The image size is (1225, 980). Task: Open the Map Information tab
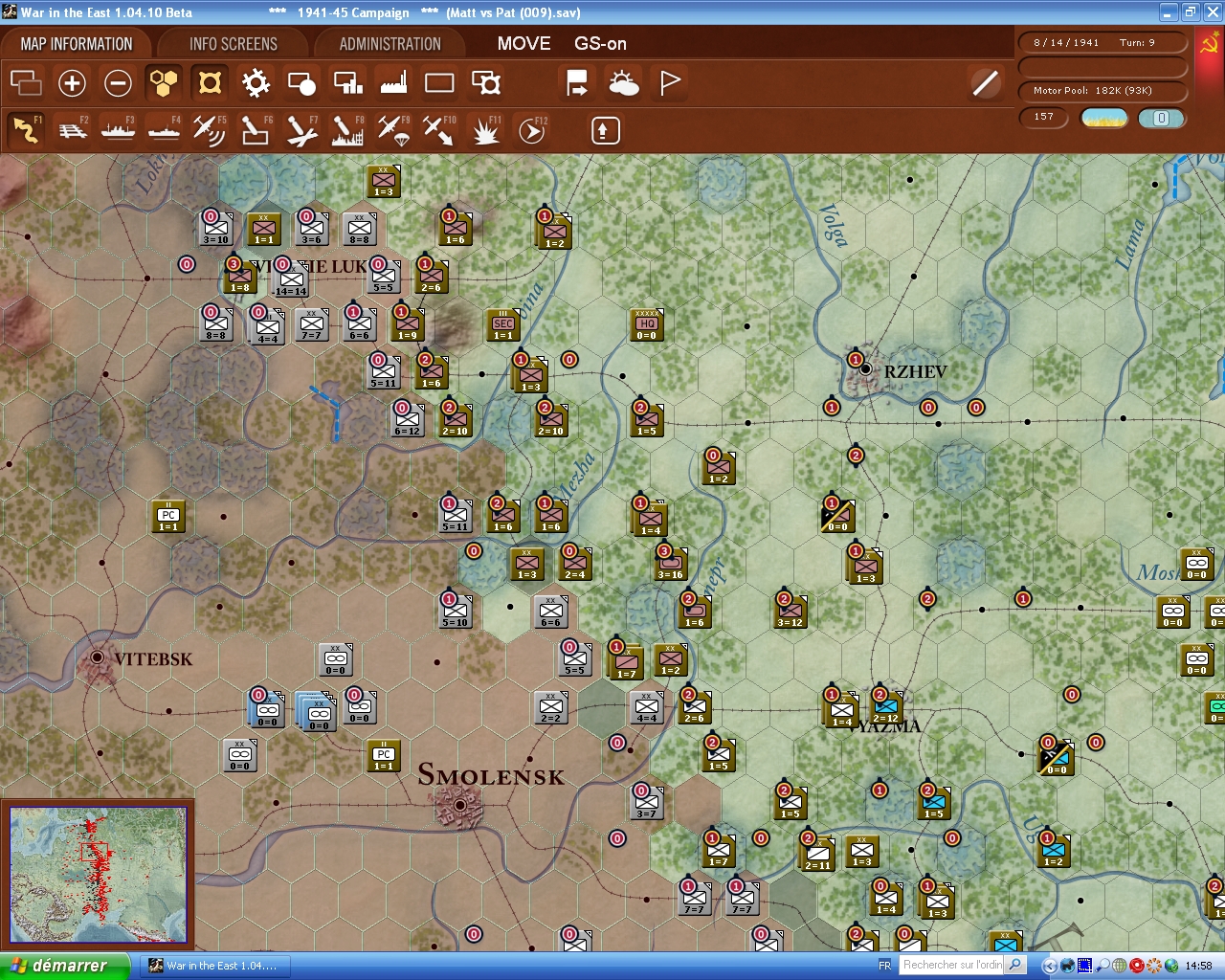(x=77, y=44)
